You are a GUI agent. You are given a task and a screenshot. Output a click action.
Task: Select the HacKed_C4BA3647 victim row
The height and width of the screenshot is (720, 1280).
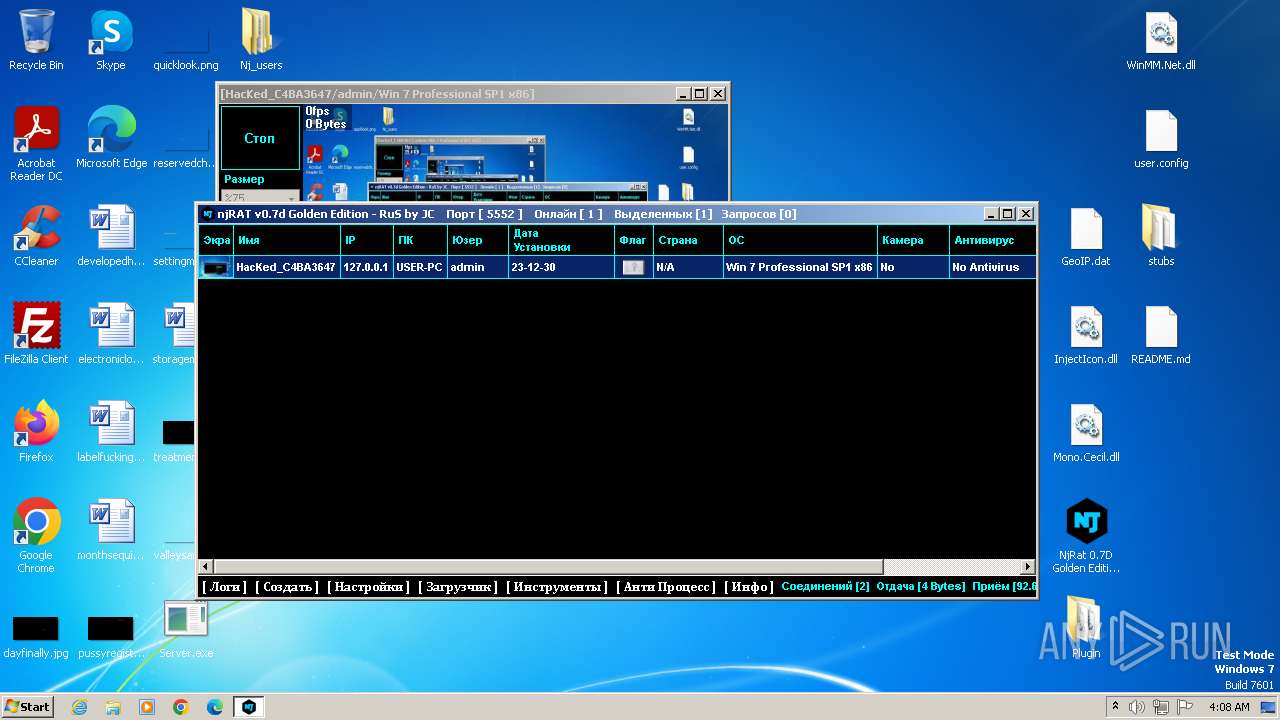(617, 267)
